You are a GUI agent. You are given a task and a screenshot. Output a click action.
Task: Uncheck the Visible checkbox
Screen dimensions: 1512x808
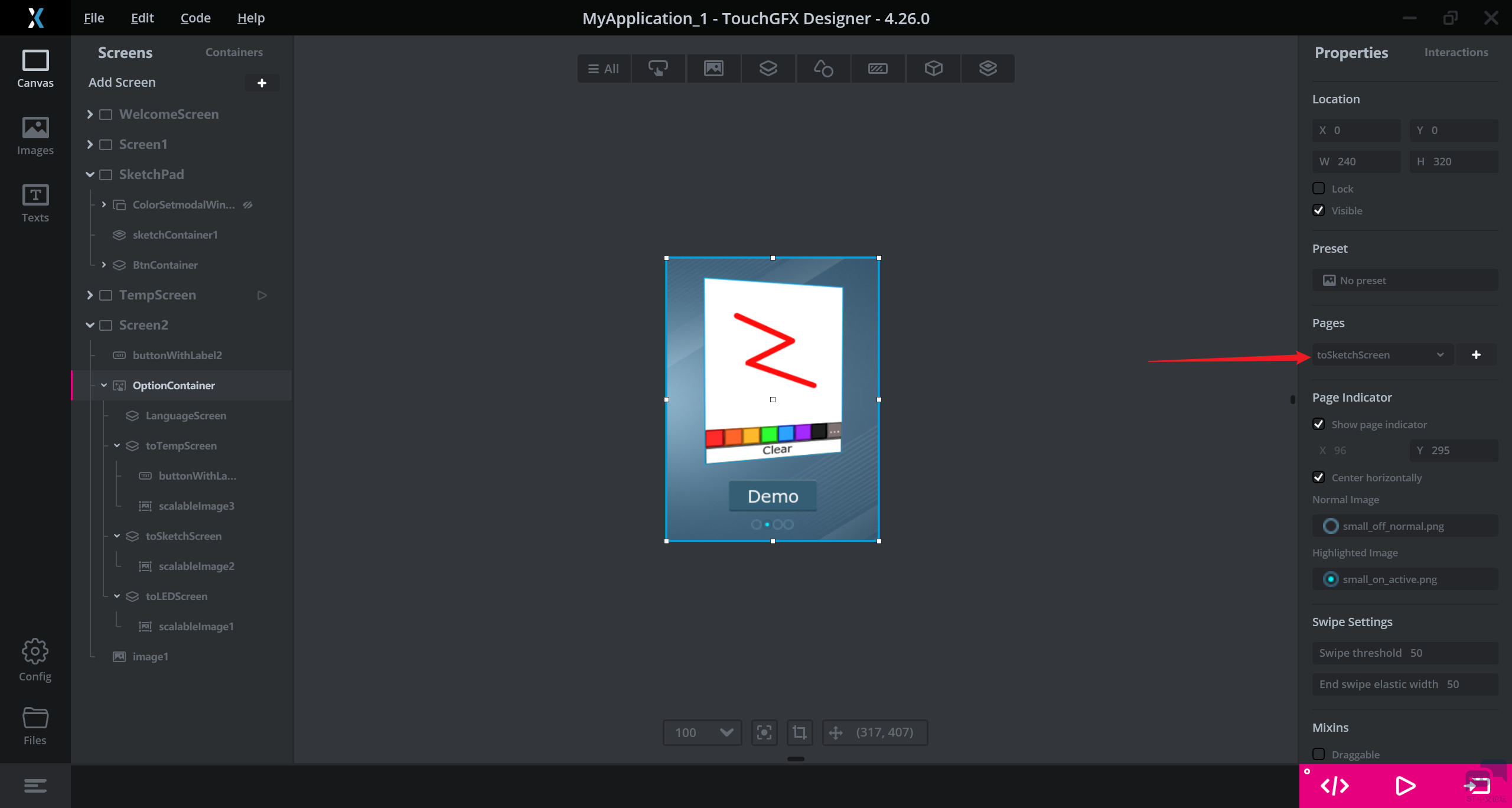pos(1318,210)
